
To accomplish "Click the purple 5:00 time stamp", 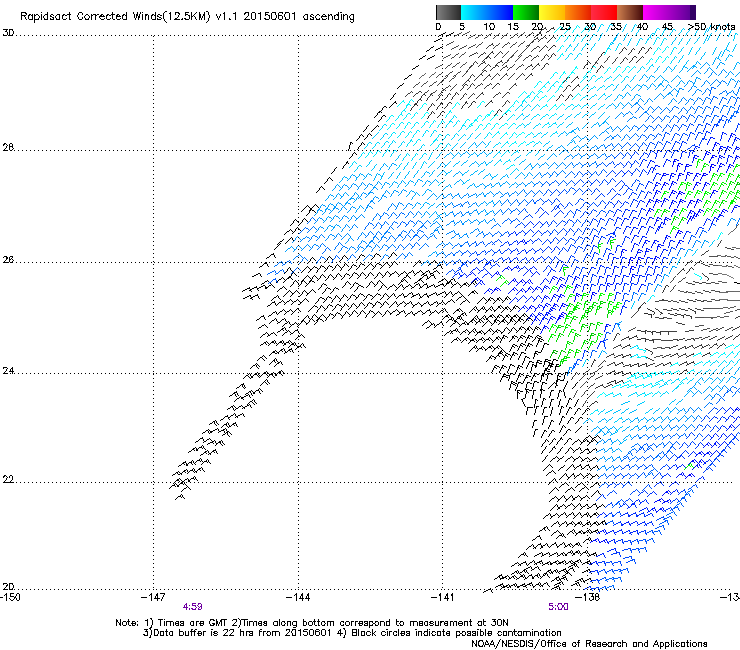I will click(x=558, y=607).
